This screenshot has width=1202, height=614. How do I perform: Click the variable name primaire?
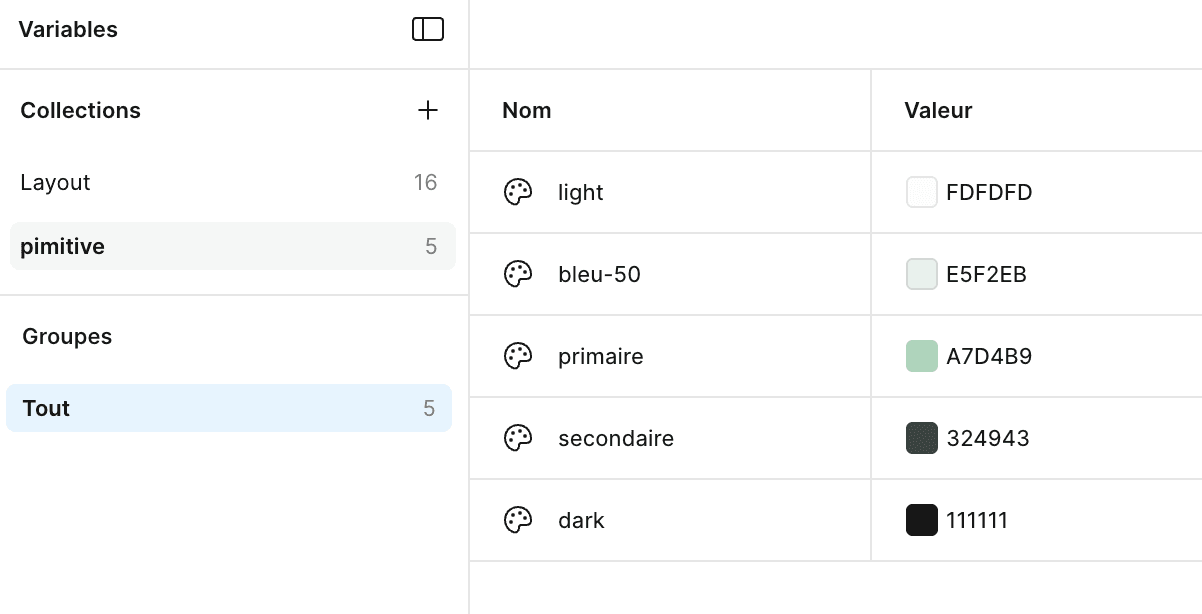pyautogui.click(x=601, y=356)
